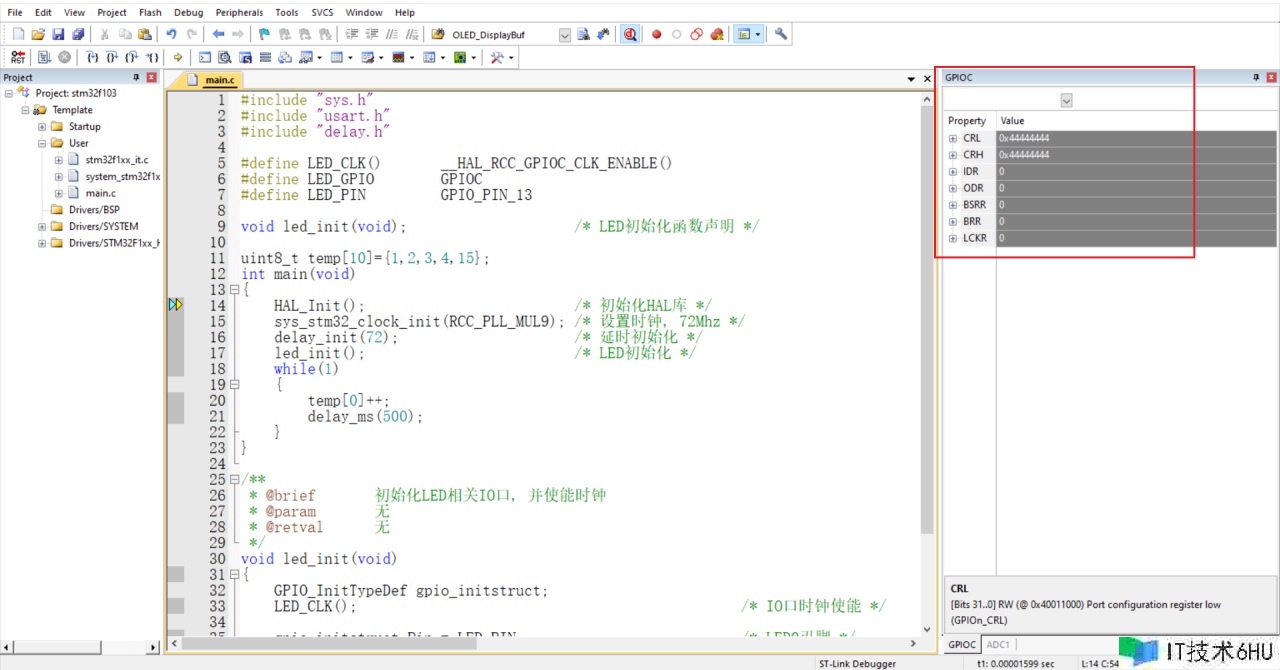Click the Step Over debug icon
1280x670 pixels.
point(112,58)
